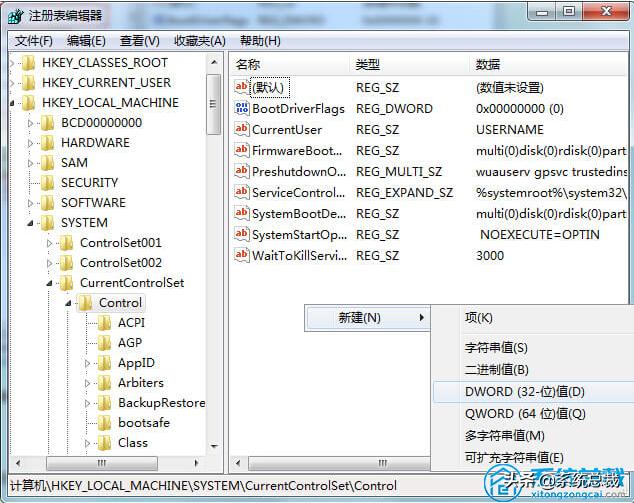Expand the SOFTWARE tree node
The image size is (634, 503).
click(30, 203)
